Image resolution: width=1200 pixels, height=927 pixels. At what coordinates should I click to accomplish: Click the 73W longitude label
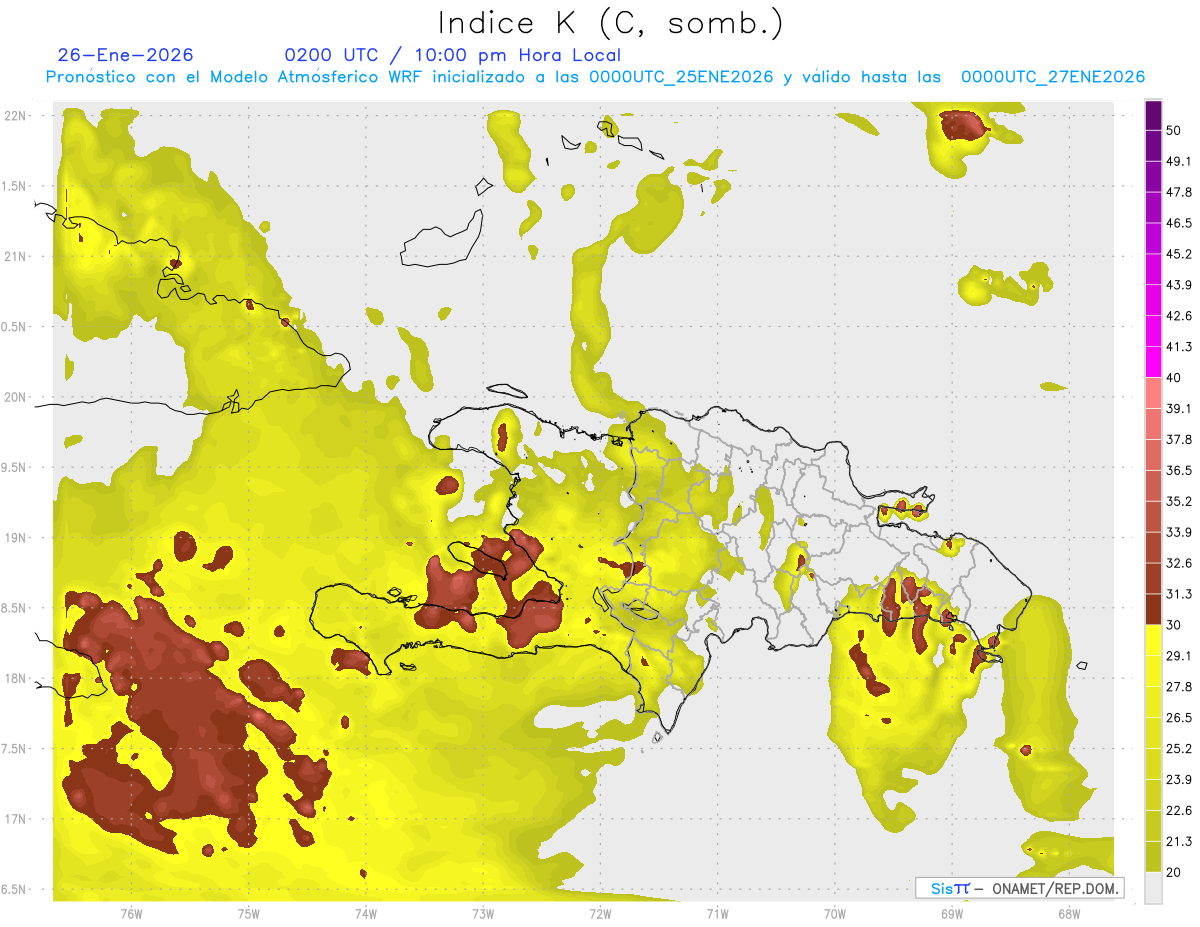click(483, 913)
